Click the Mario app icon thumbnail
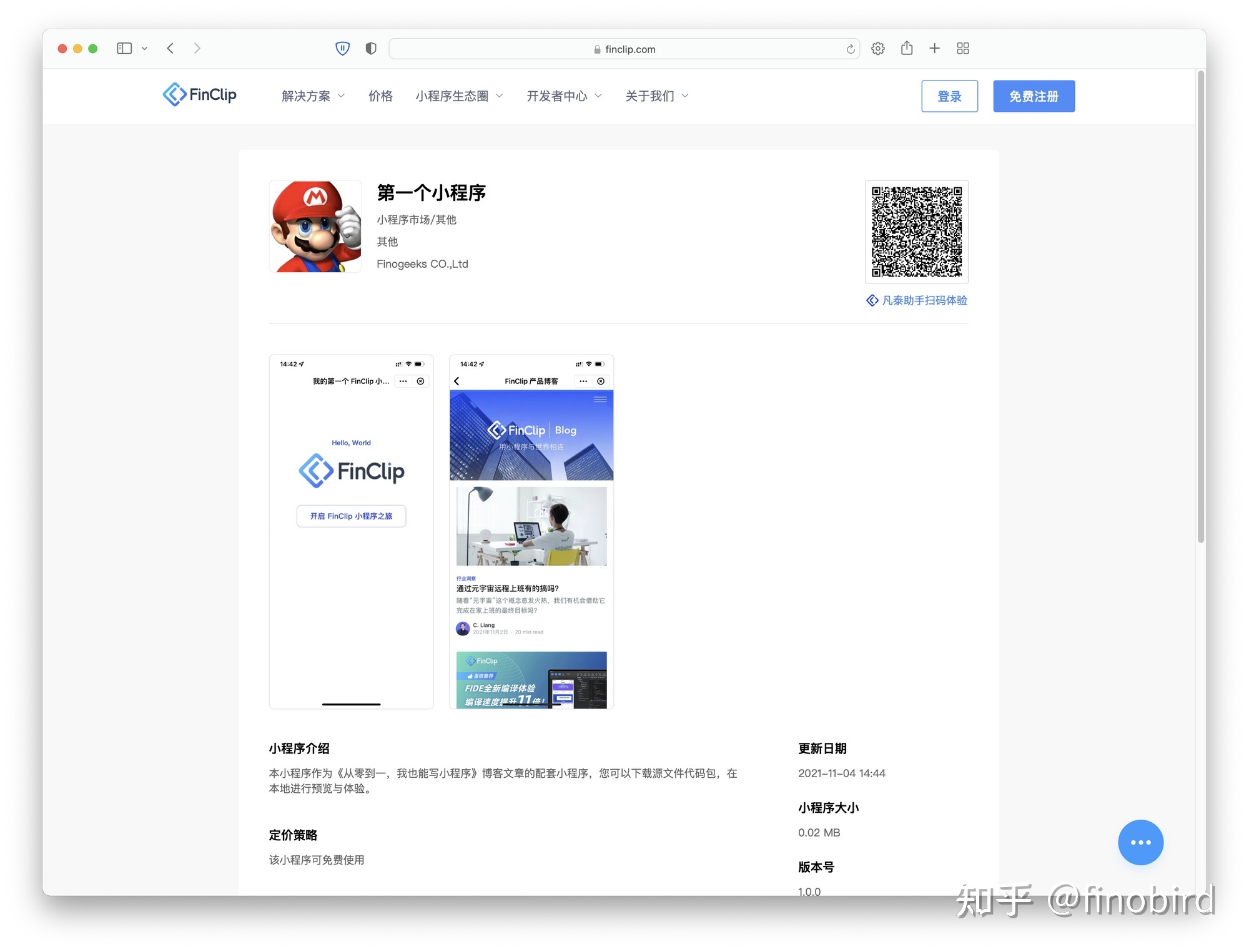This screenshot has width=1249, height=952. click(x=315, y=227)
